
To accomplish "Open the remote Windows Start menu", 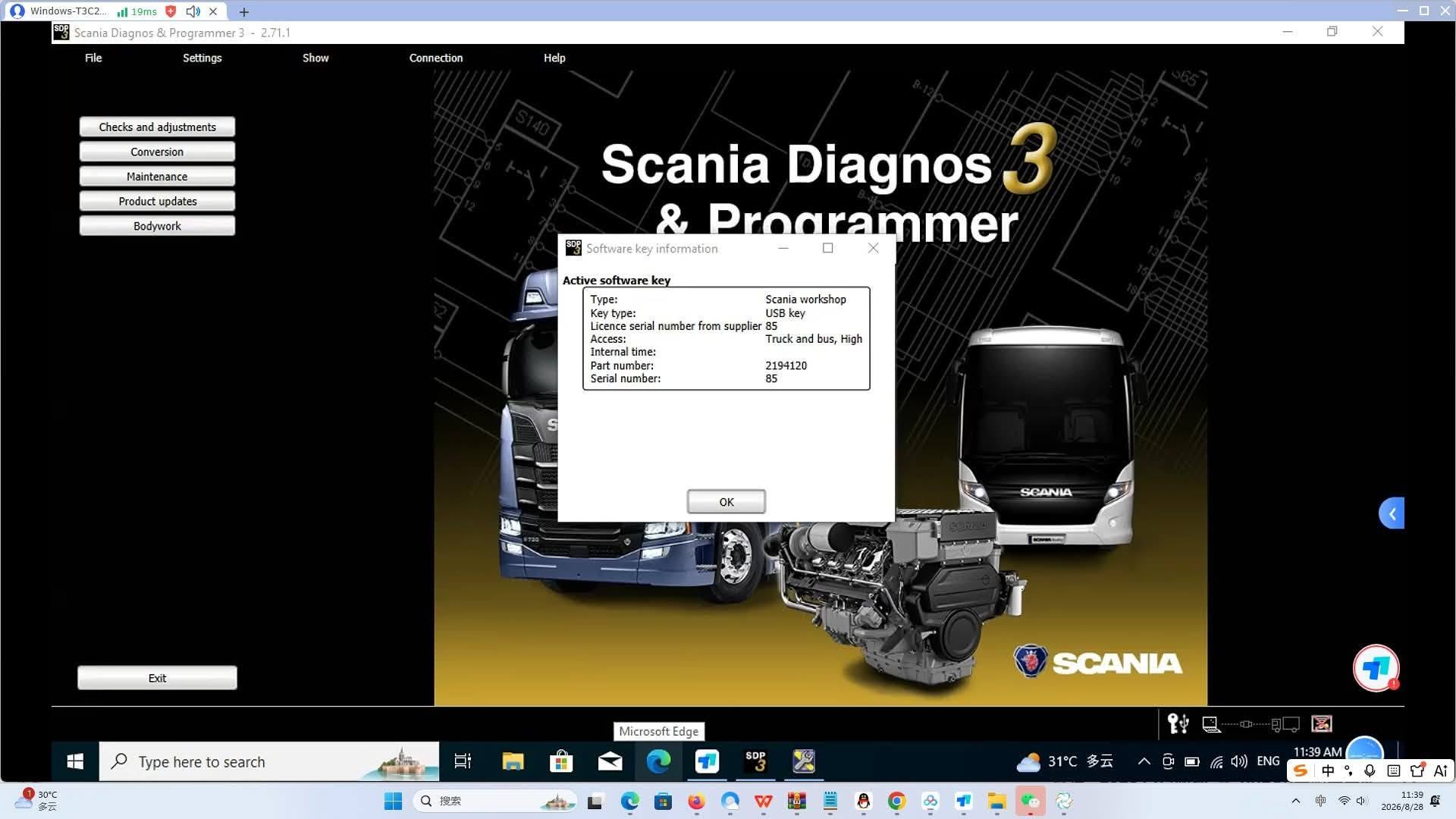I will click(75, 761).
